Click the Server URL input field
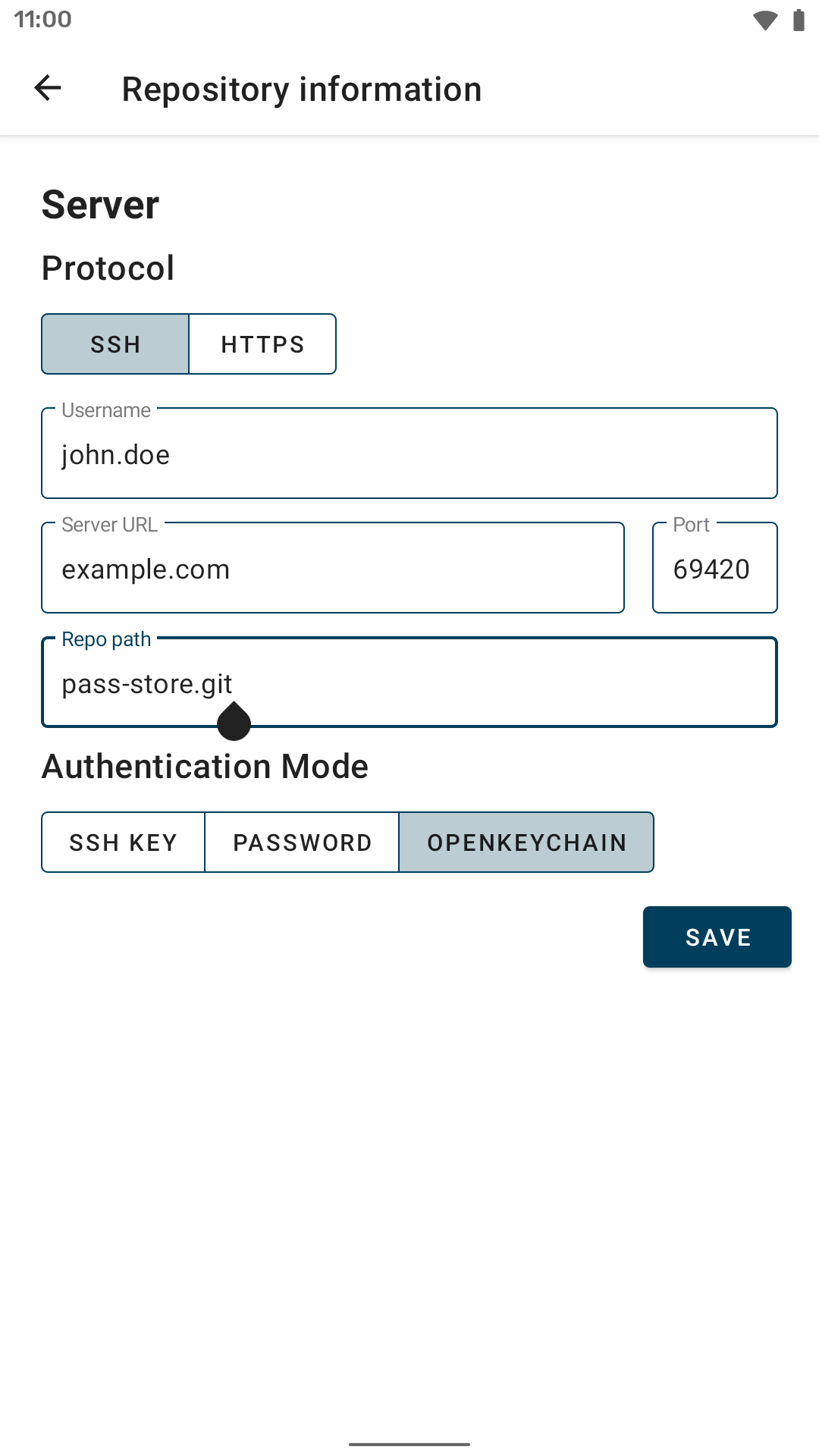This screenshot has width=819, height=1456. pos(333,569)
